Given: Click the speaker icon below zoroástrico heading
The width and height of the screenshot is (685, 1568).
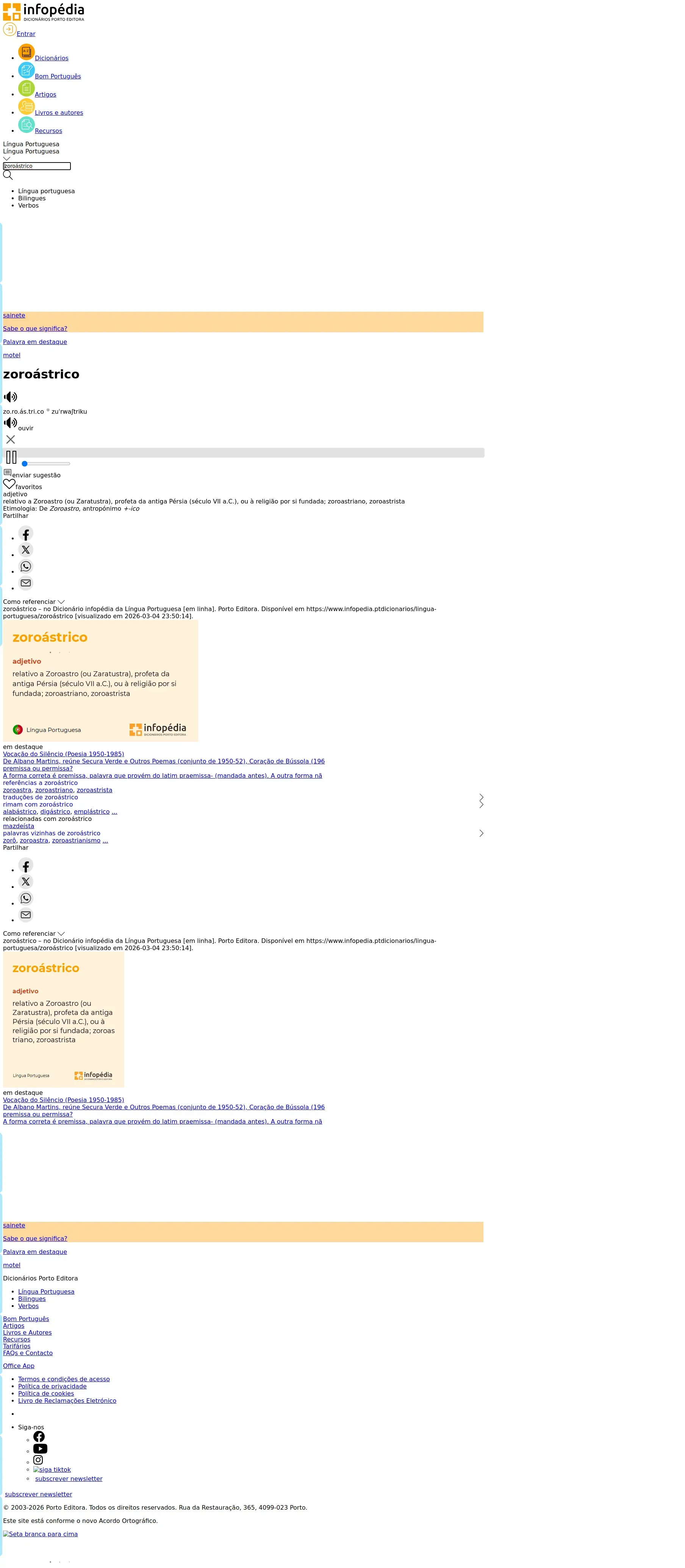Looking at the screenshot, I should click(10, 397).
